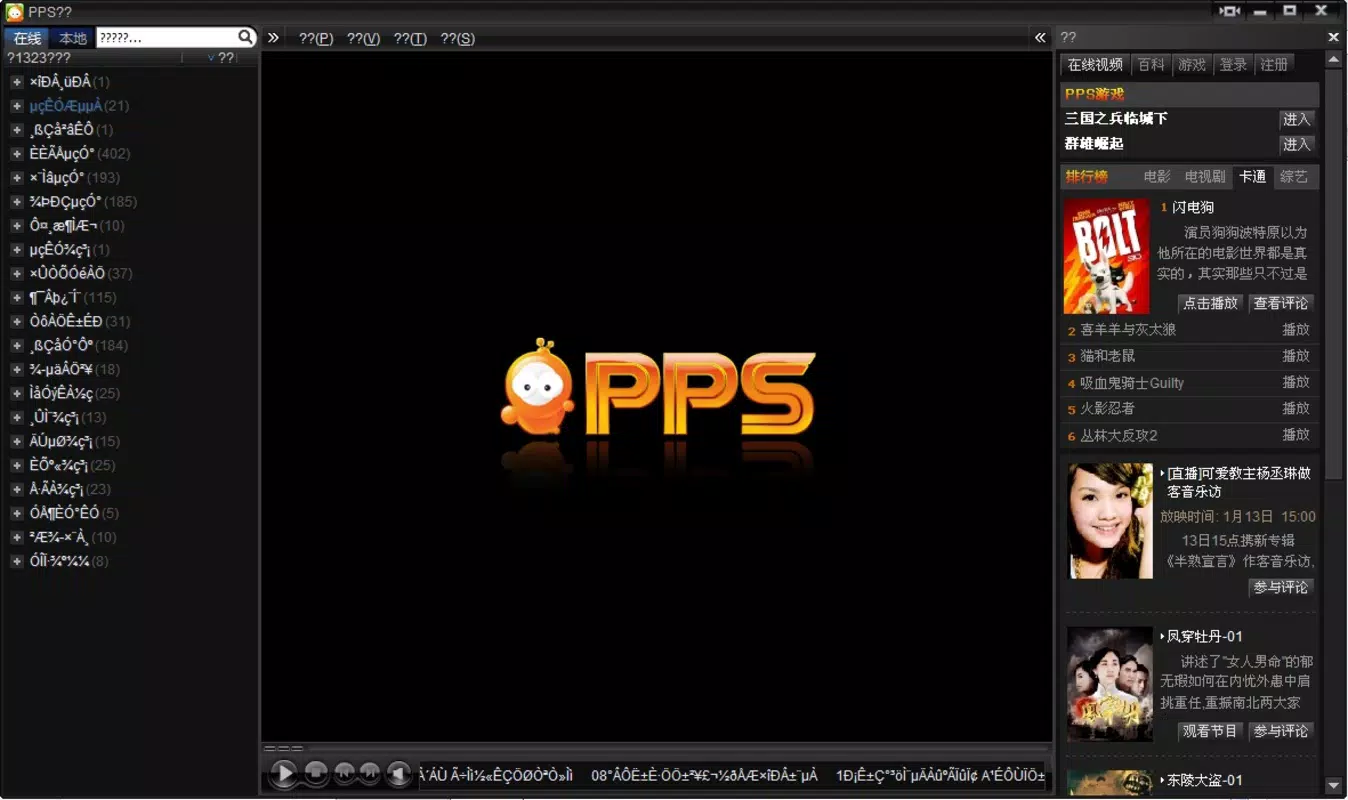1348x800 pixels.
Task: Expand the tree node with count (402)
Action: pos(17,154)
